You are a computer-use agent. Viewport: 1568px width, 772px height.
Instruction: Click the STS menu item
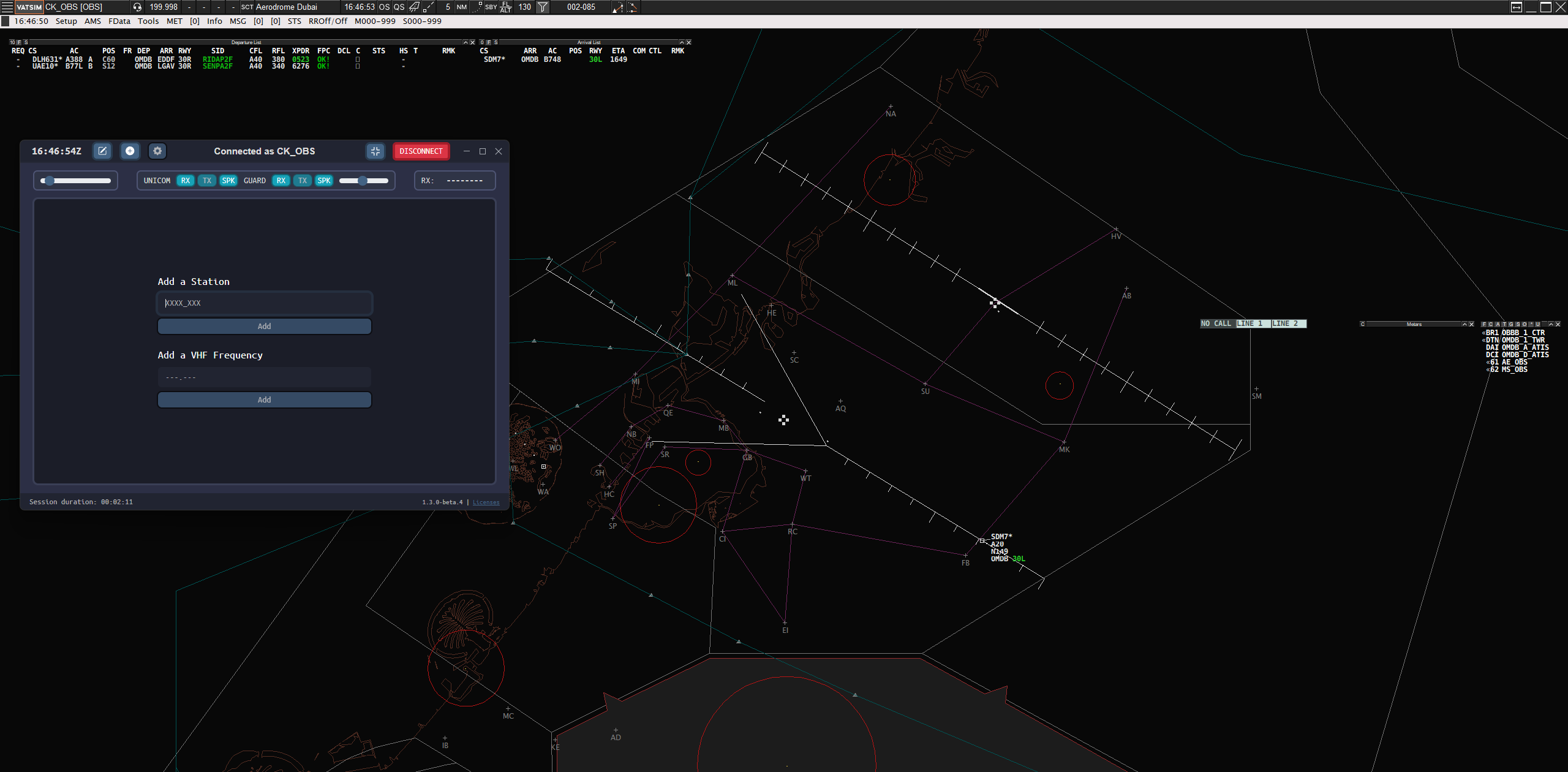point(295,21)
